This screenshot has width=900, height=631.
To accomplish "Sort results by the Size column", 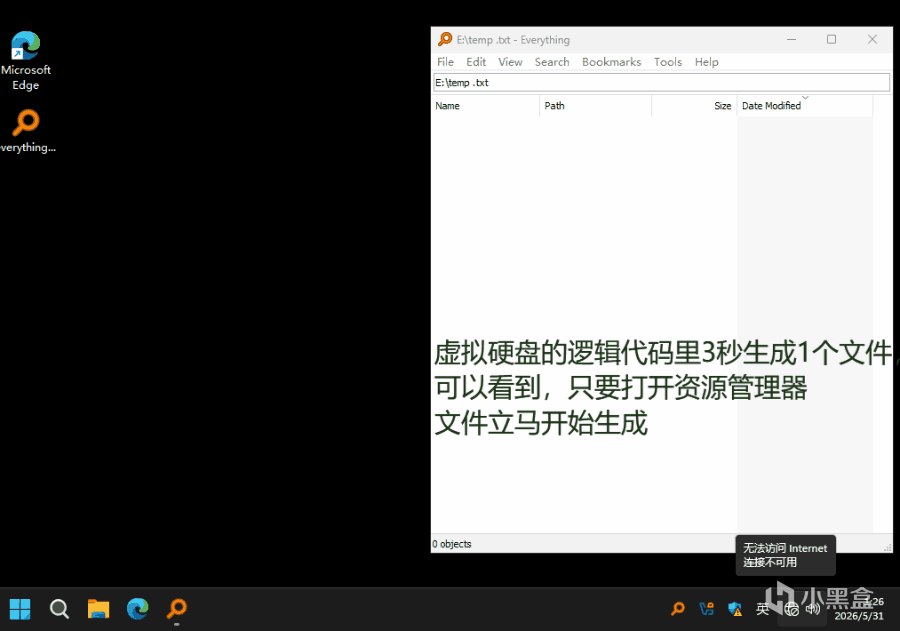I will [694, 106].
